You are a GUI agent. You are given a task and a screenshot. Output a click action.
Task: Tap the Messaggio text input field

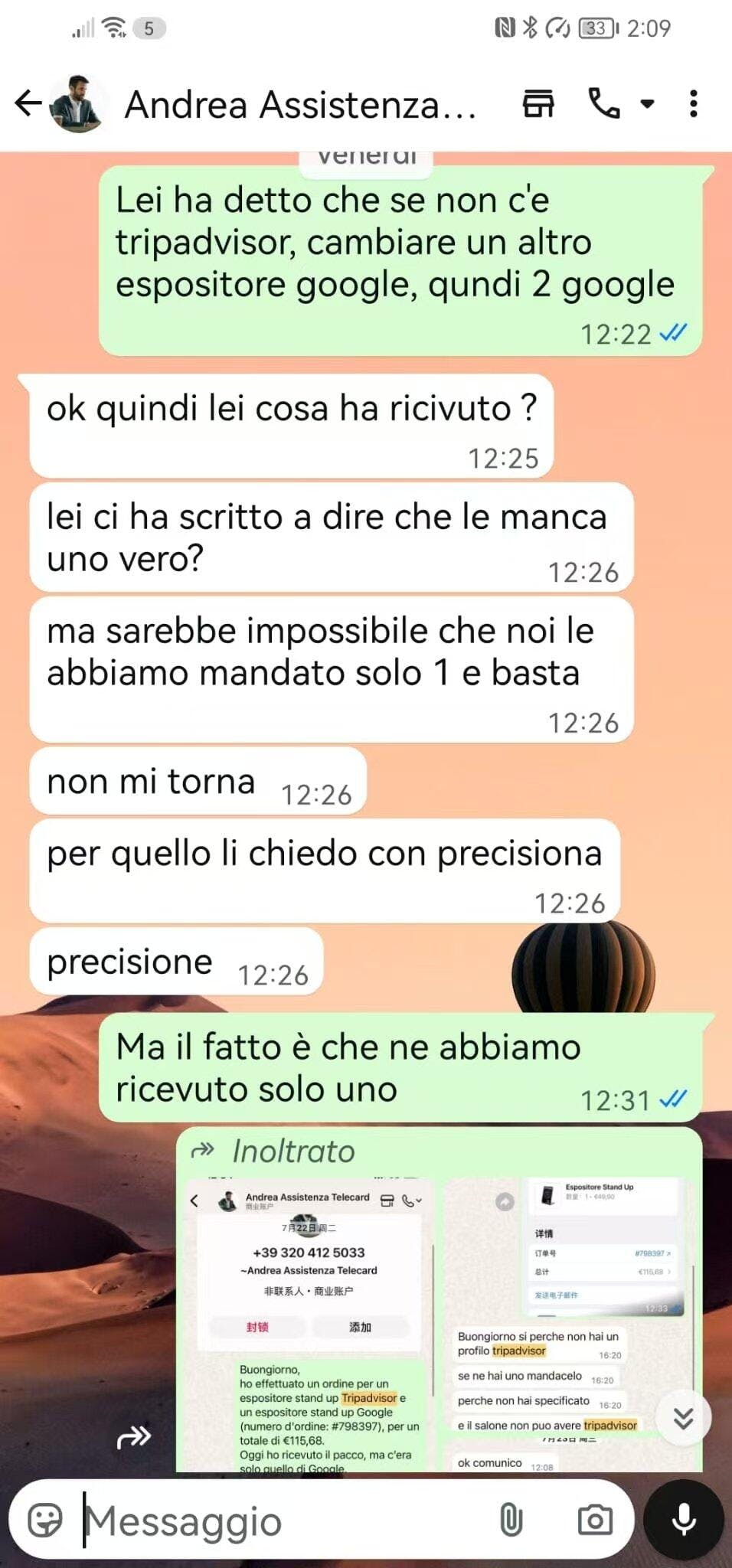coord(287,1521)
